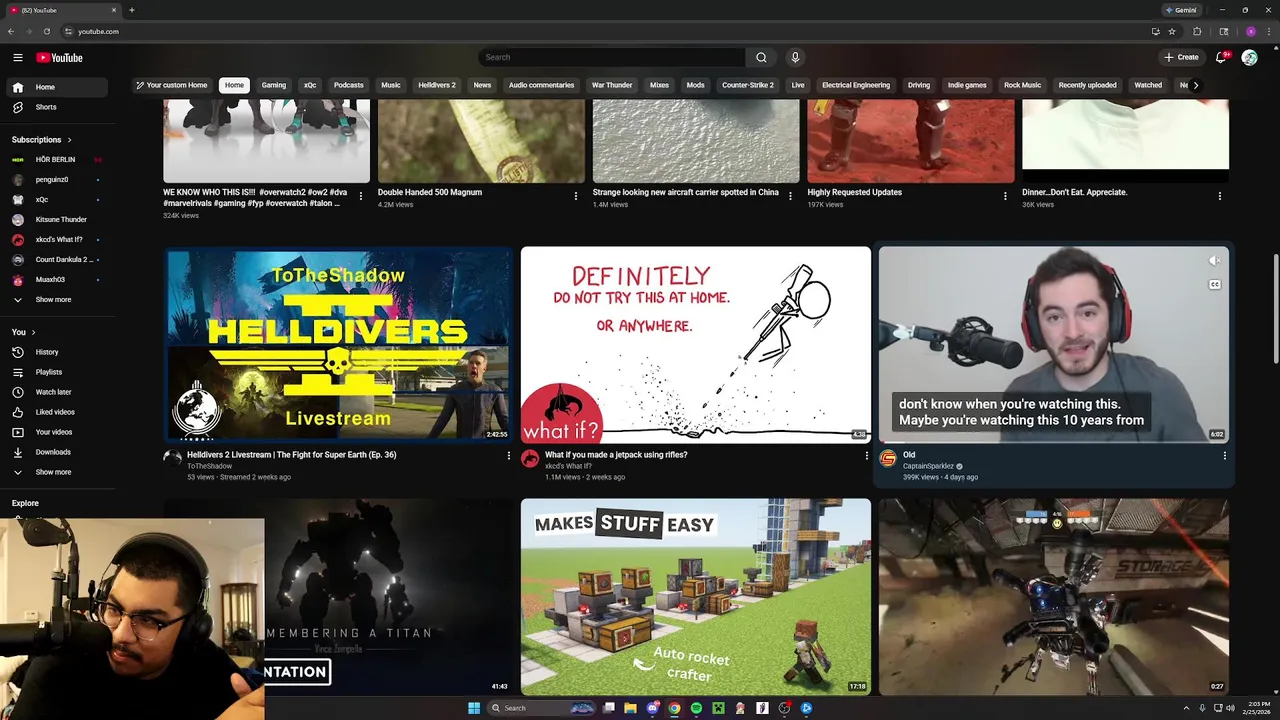Select the Gaming category chip

coord(274,85)
